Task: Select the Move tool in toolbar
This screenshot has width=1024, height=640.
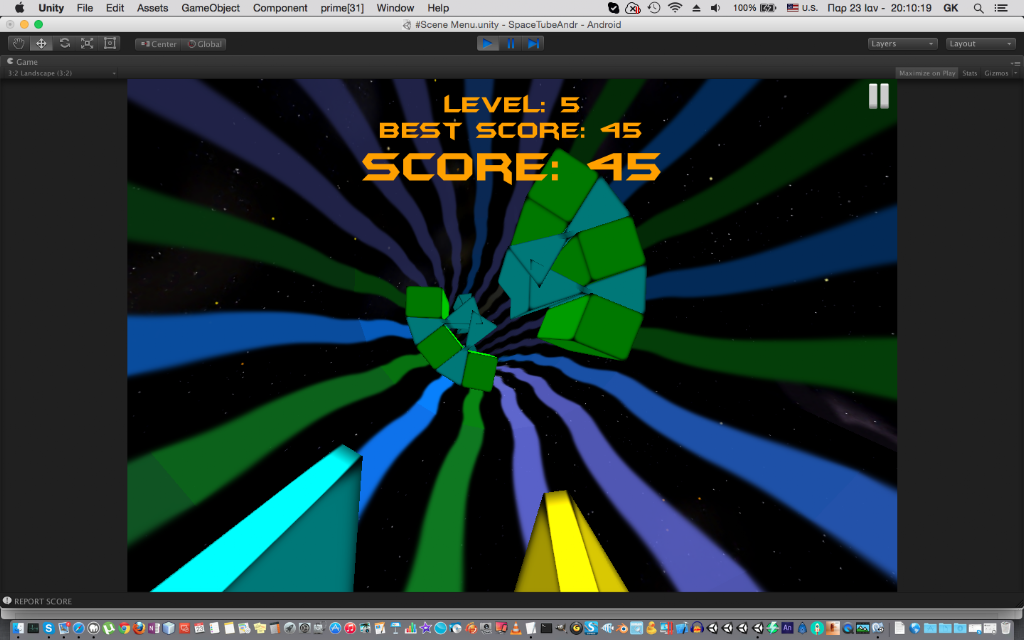Action: pyautogui.click(x=41, y=44)
